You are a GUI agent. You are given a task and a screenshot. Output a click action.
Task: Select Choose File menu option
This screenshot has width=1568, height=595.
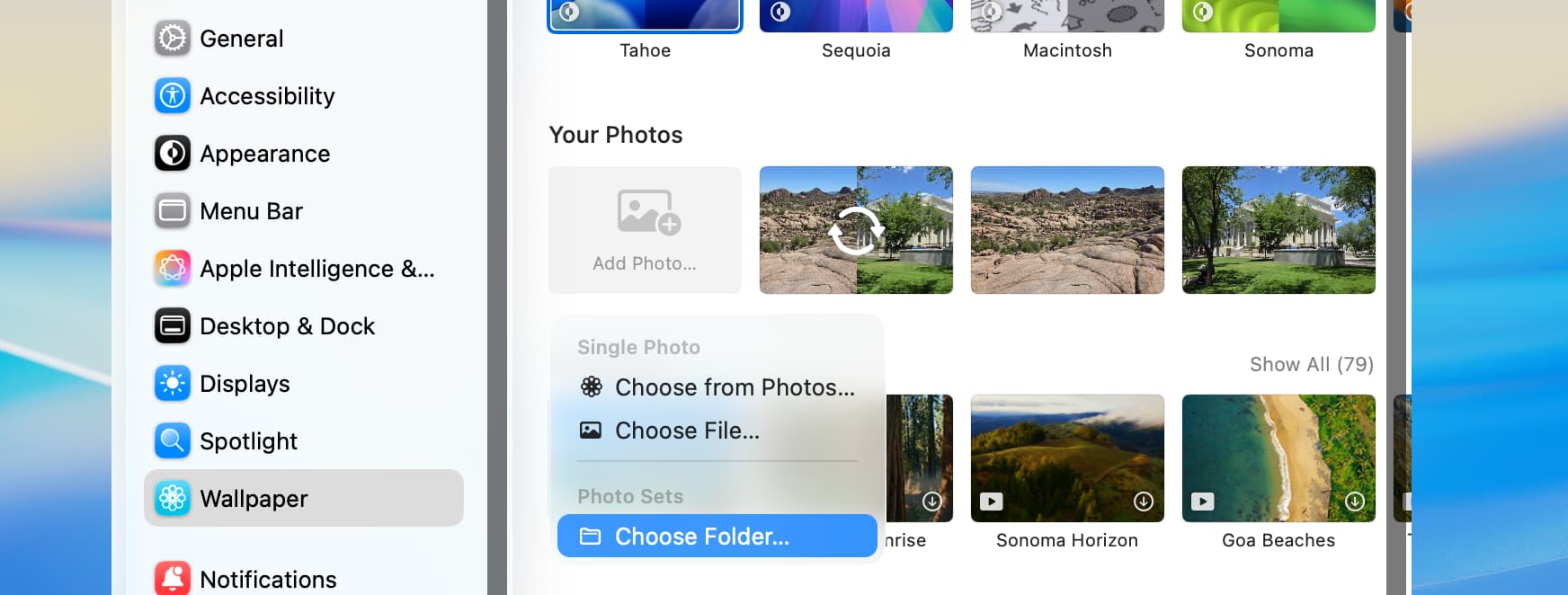click(x=687, y=431)
